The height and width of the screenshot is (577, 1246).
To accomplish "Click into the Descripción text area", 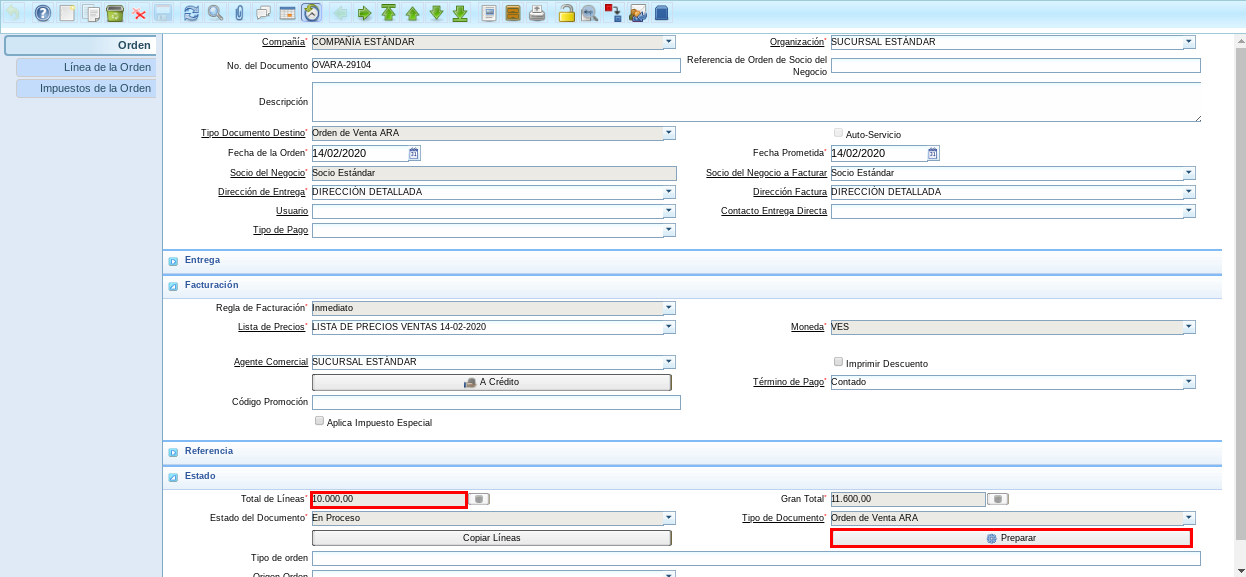I will coord(755,102).
